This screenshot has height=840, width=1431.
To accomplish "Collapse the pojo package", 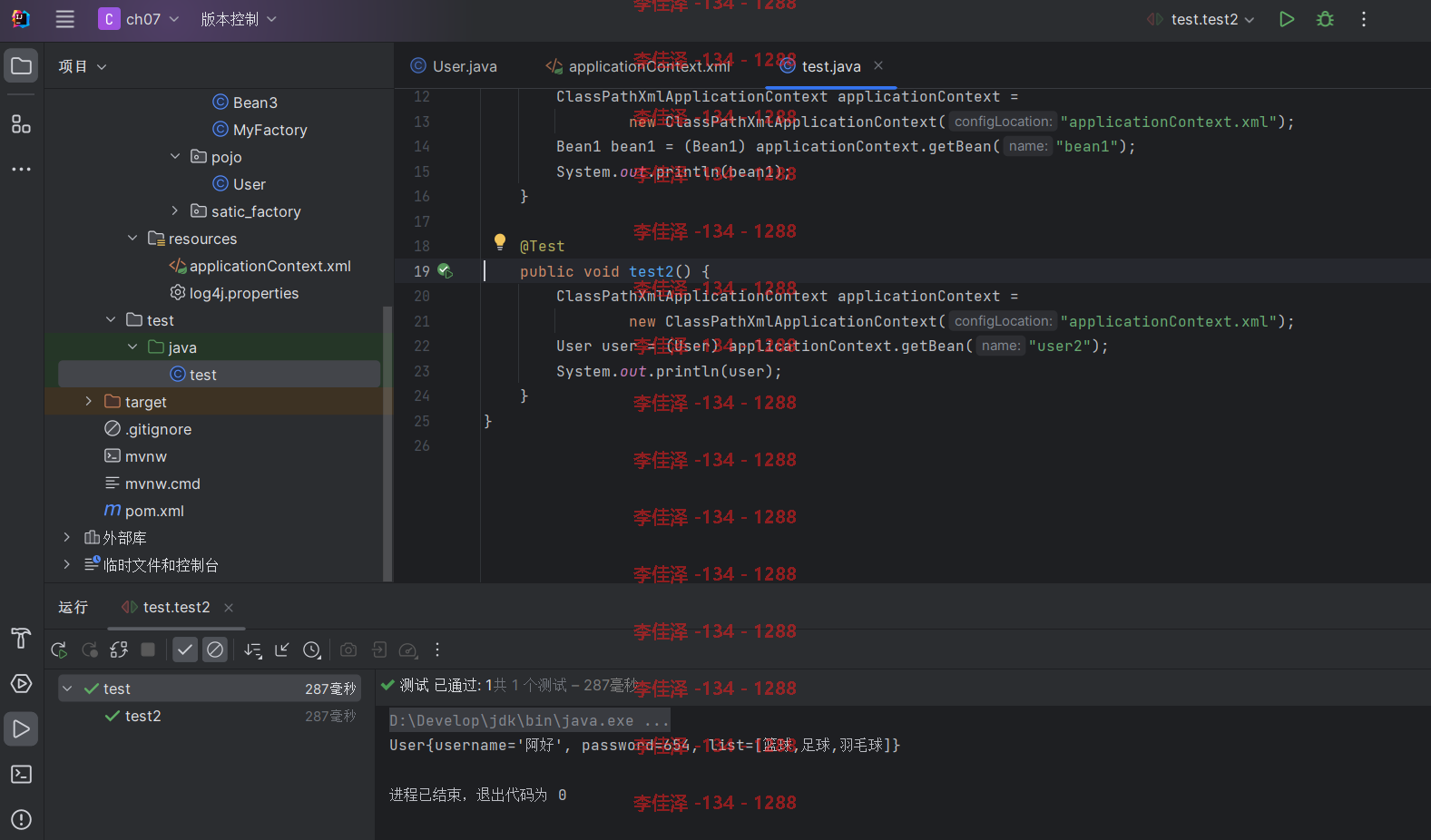I will click(x=175, y=156).
